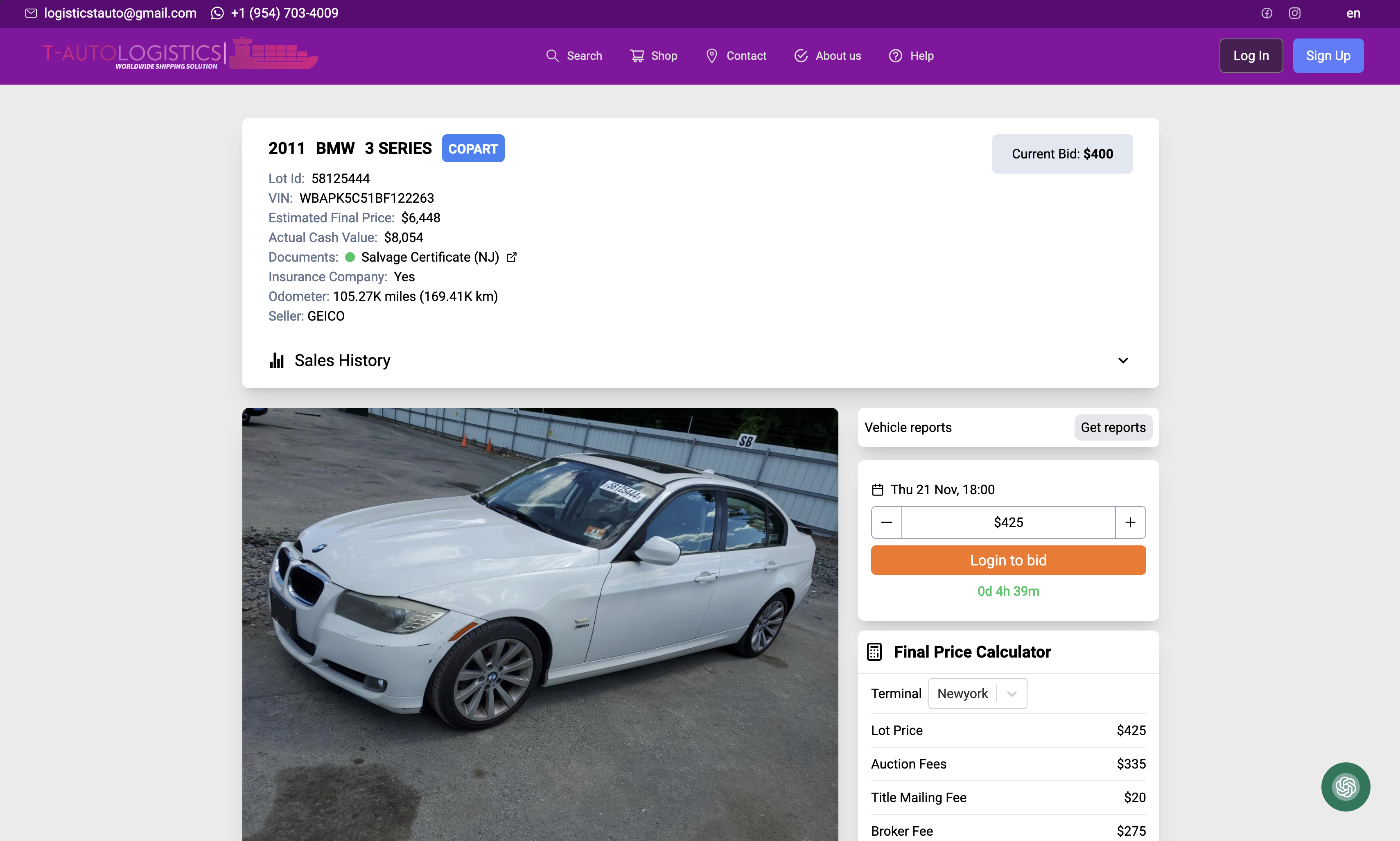Viewport: 1400px width, 841px height.
Task: Increase bid with the plus button
Action: coord(1130,522)
